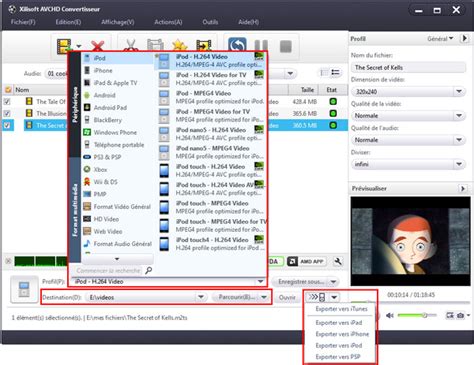Screen dimensions: 474x365
Task: Click the red X remove icon
Action: pos(97,46)
